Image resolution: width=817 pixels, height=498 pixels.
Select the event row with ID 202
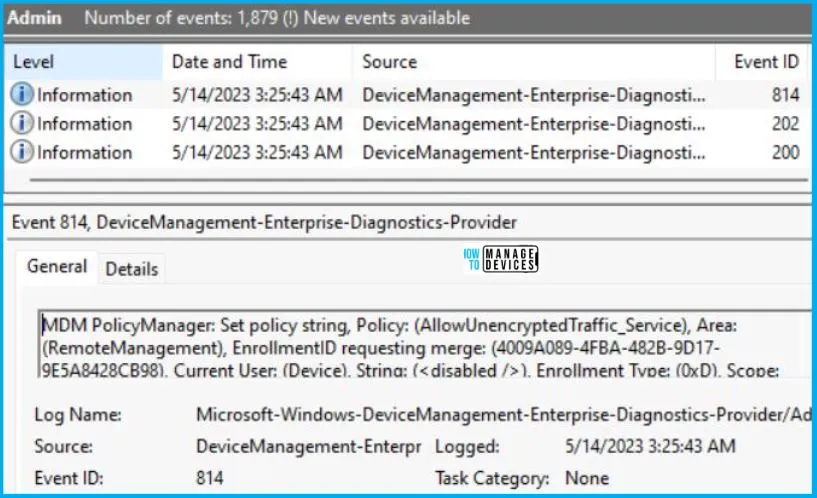pyautogui.click(x=407, y=123)
